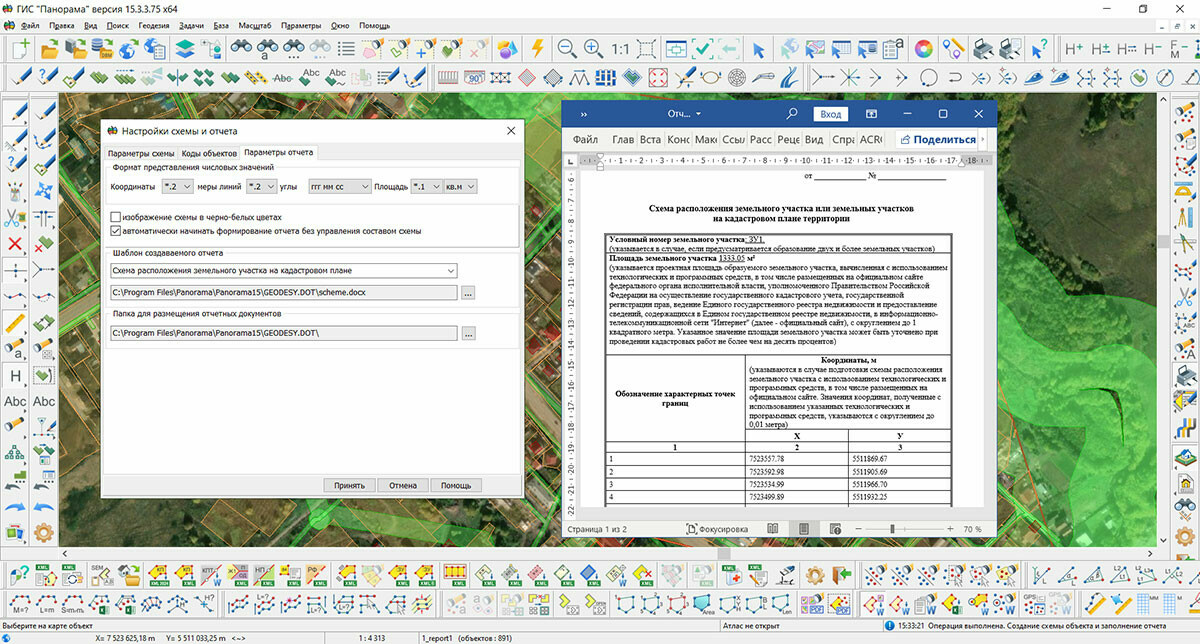Viewport: 1200px width, 644px height.
Task: Click the first printer icon in toolbar
Action: click(x=984, y=47)
